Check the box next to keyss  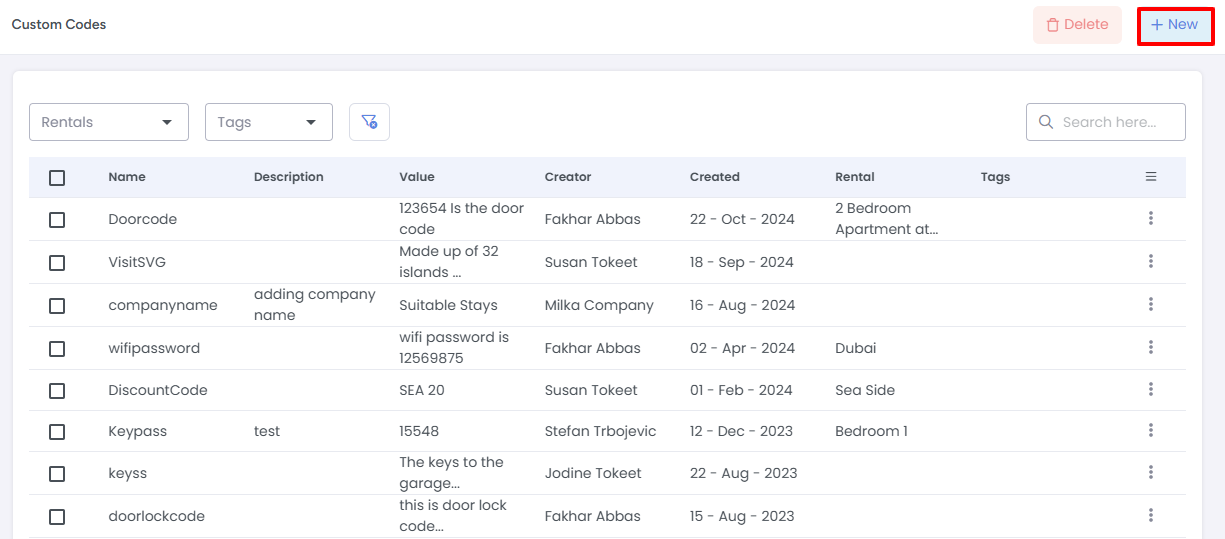click(57, 473)
